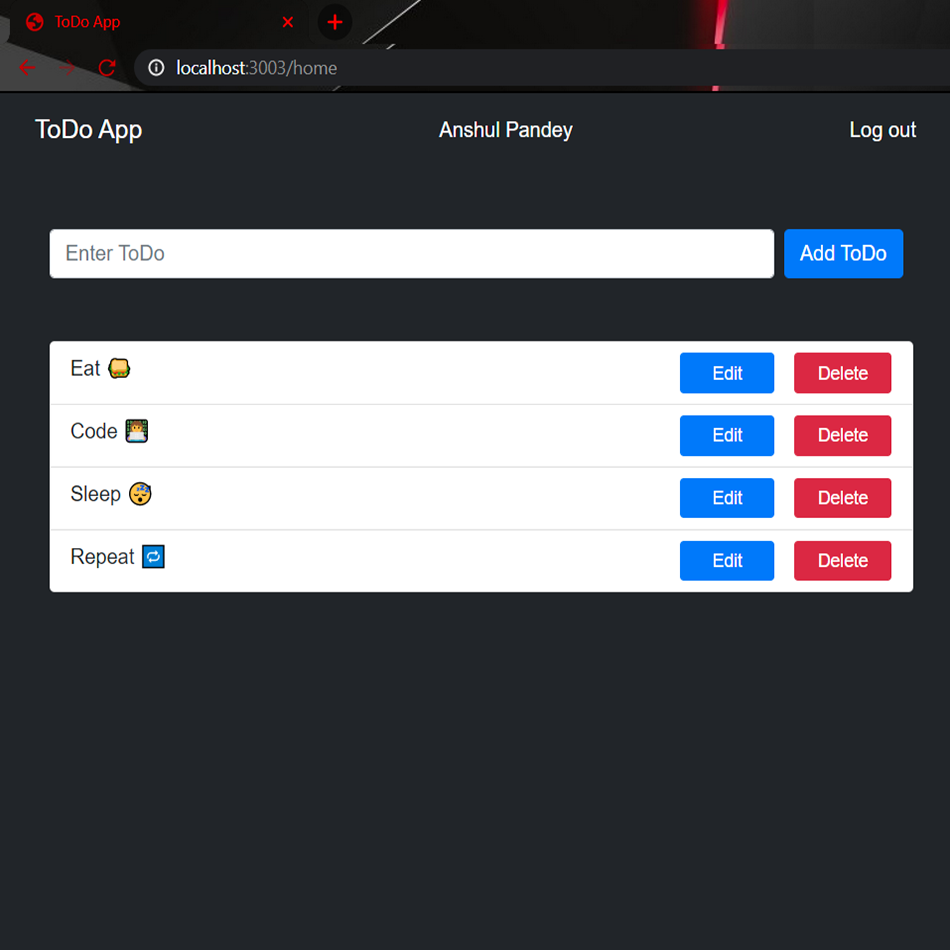Click the Anshul Pandey username
The image size is (950, 950).
pyautogui.click(x=506, y=130)
